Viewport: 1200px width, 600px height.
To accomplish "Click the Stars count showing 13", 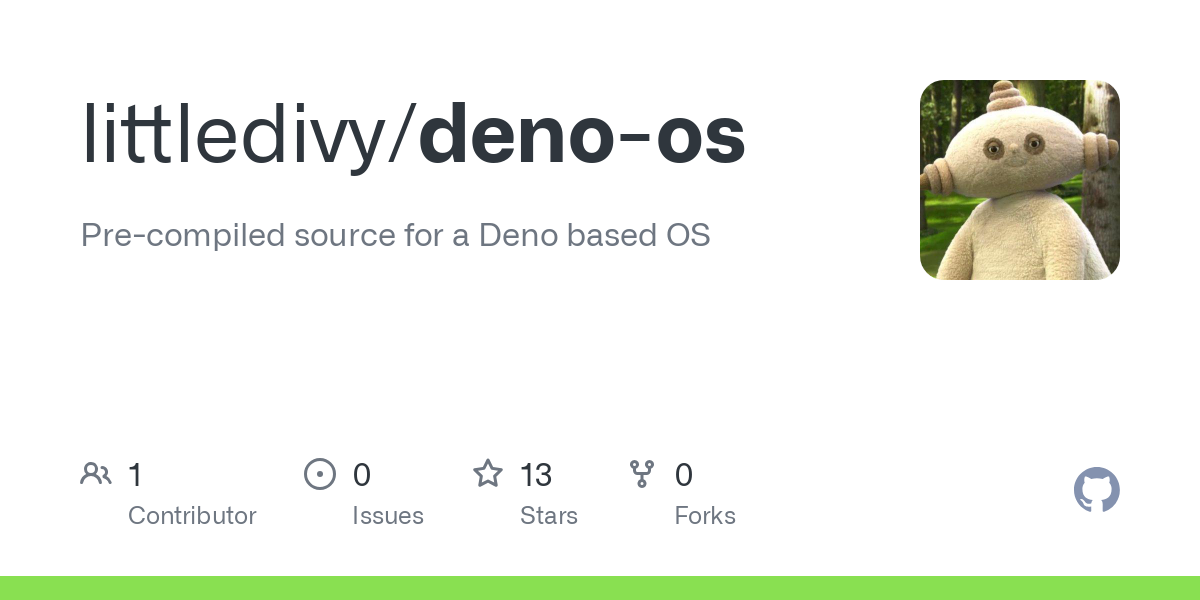I will (x=537, y=474).
